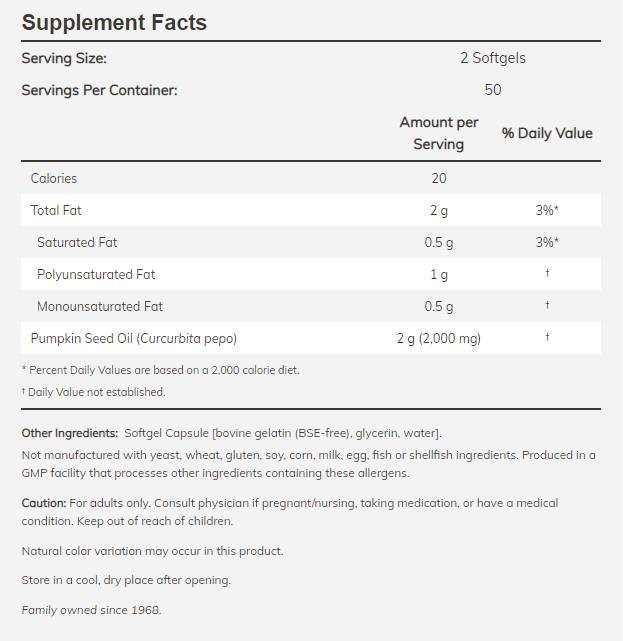The image size is (623, 641).
Task: Click the Family owned since 1968 text
Action: 91,609
